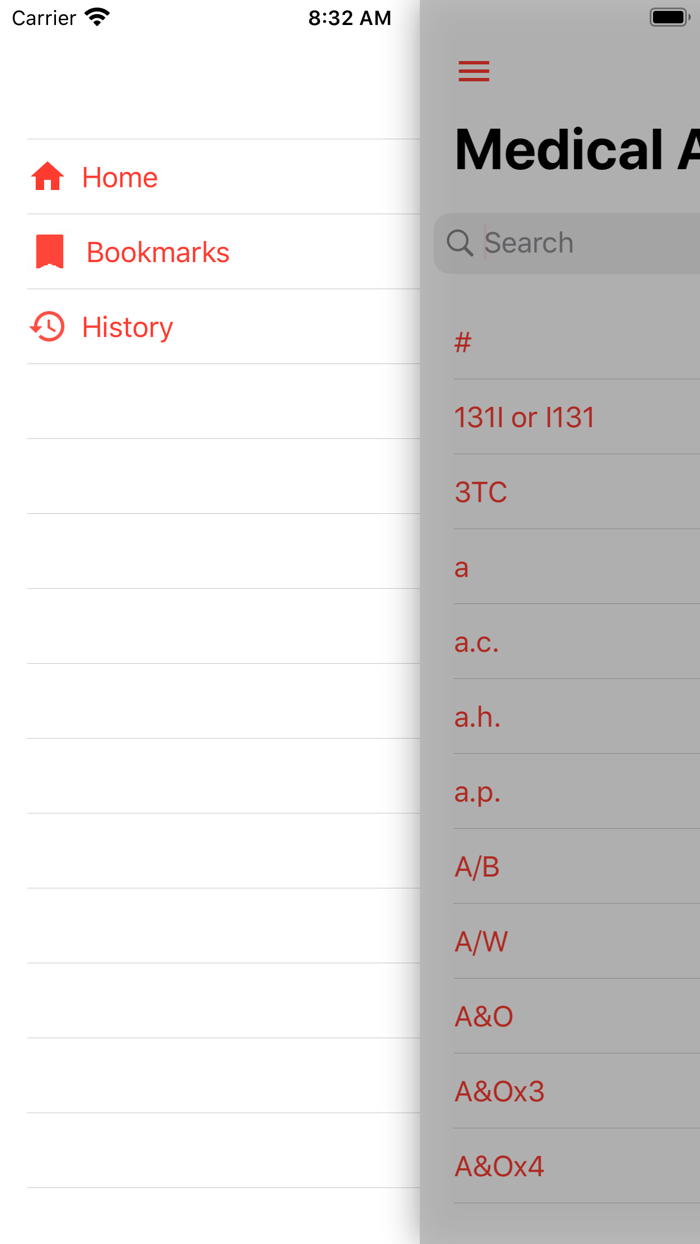Select the a.c. abbreviation
This screenshot has width=700, height=1244.
click(x=477, y=642)
